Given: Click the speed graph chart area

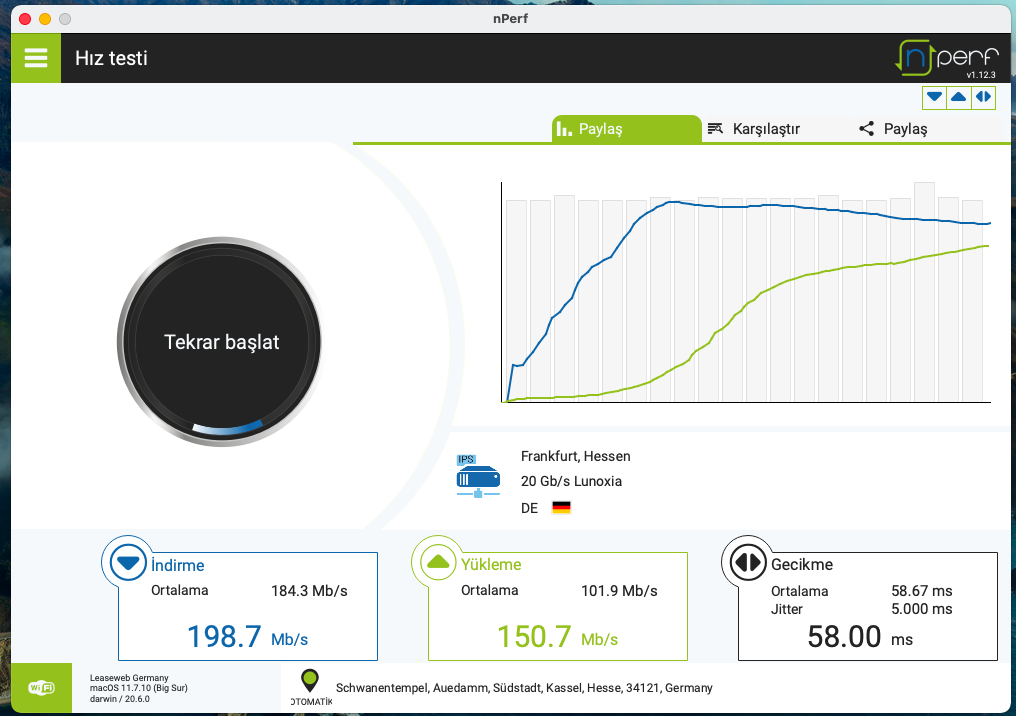Looking at the screenshot, I should (x=746, y=292).
